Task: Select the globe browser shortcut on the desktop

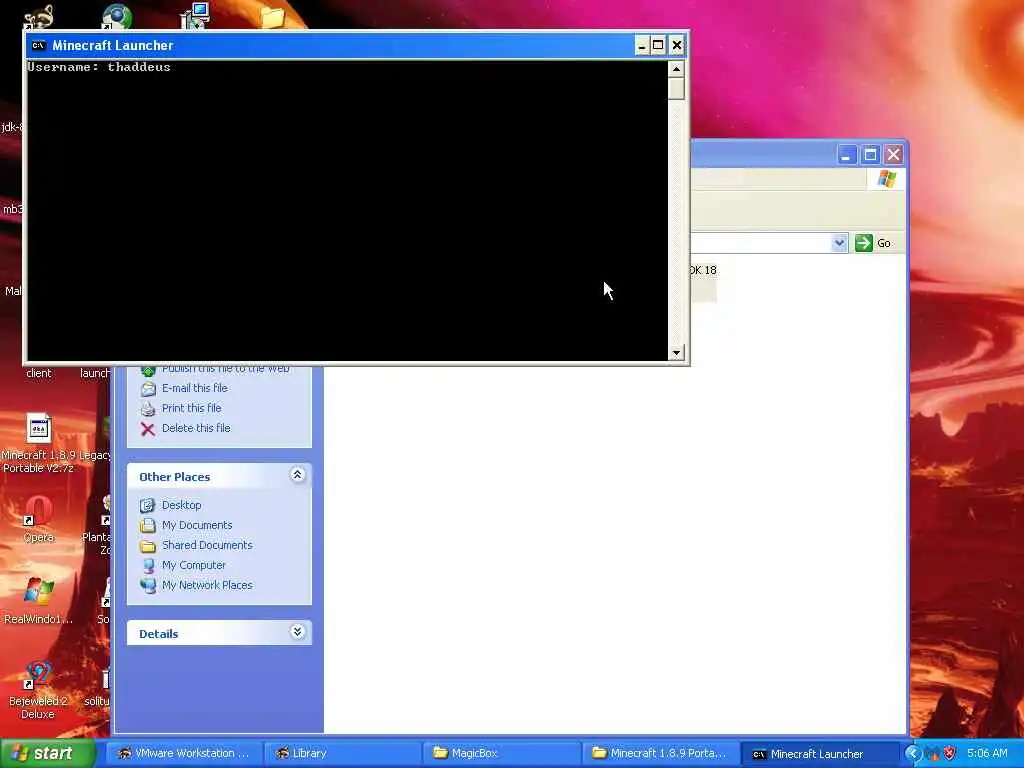Action: [117, 16]
